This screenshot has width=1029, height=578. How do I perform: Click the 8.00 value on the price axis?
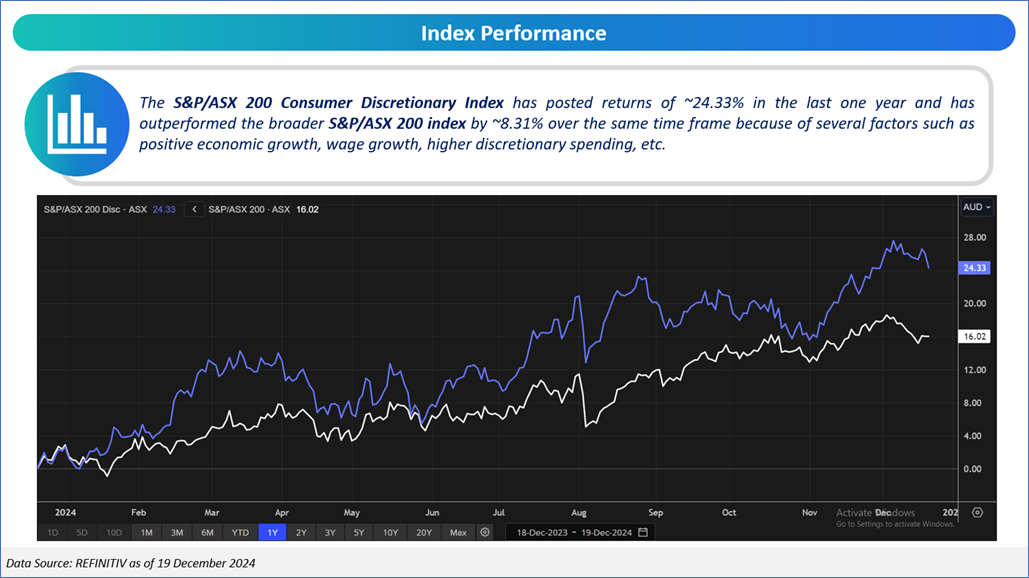973,403
